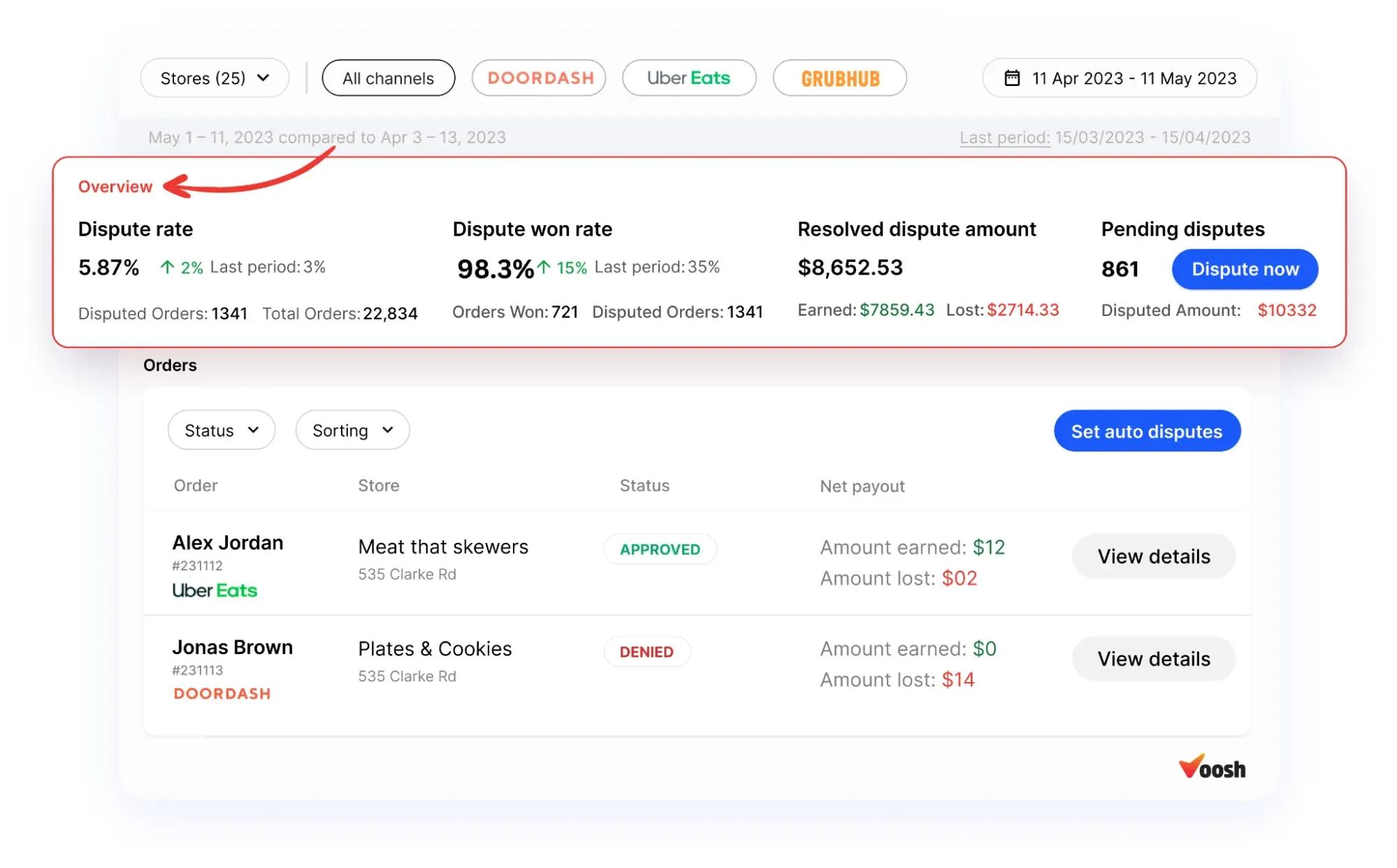The image size is (1397, 868).
Task: Open the Sorting dropdown
Action: coord(352,431)
